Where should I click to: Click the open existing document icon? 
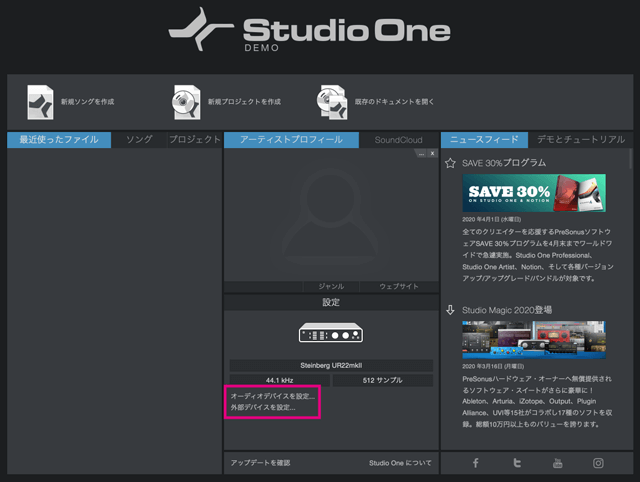[x=332, y=102]
